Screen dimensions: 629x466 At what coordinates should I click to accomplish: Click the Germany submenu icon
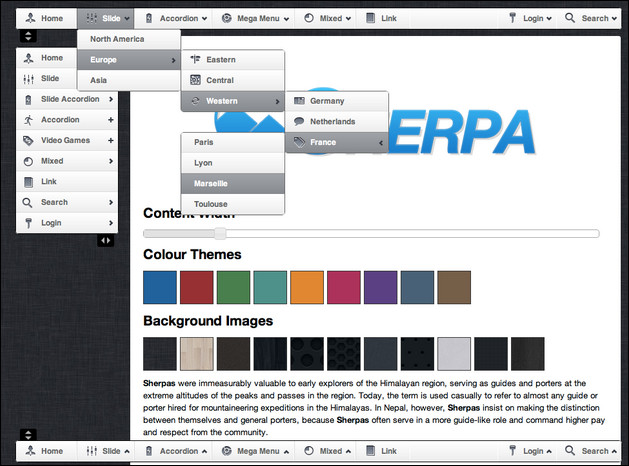[299, 101]
